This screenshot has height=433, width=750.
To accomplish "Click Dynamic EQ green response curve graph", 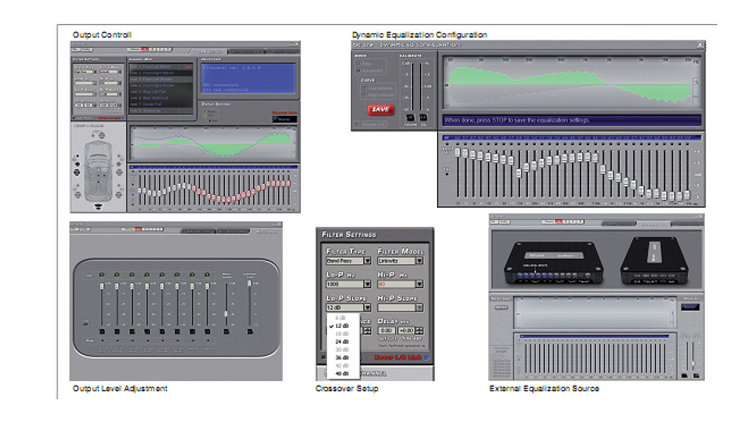I will coord(569,85).
